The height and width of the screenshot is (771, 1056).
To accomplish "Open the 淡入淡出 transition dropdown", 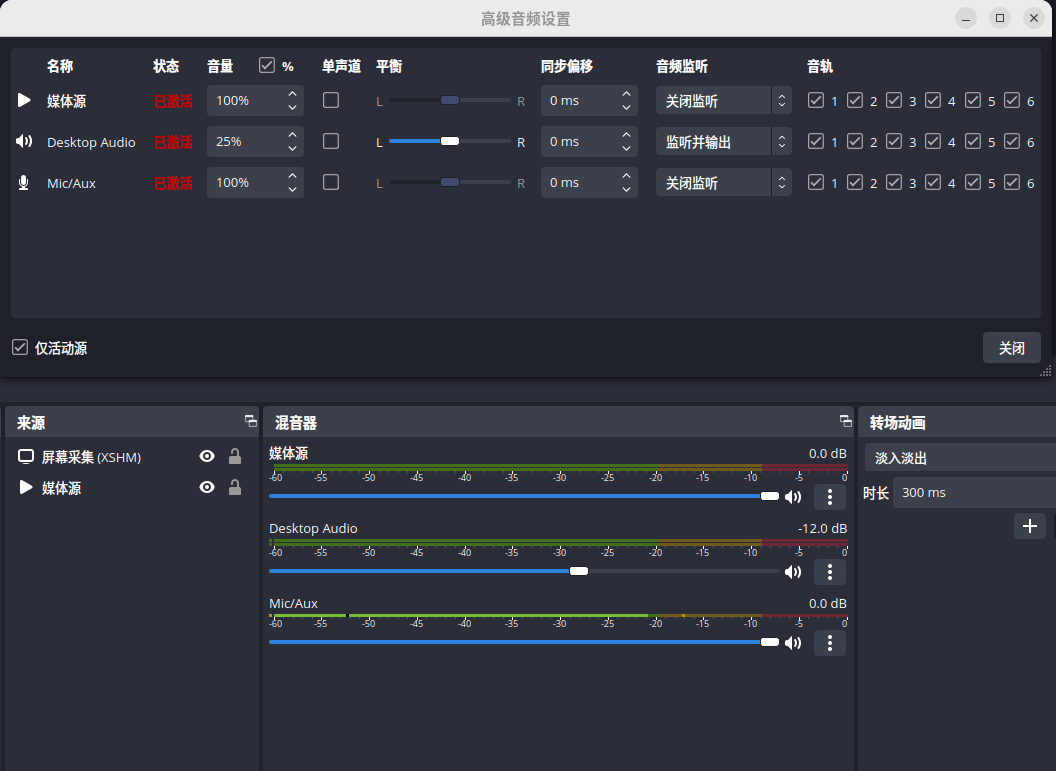I will tap(960, 458).
